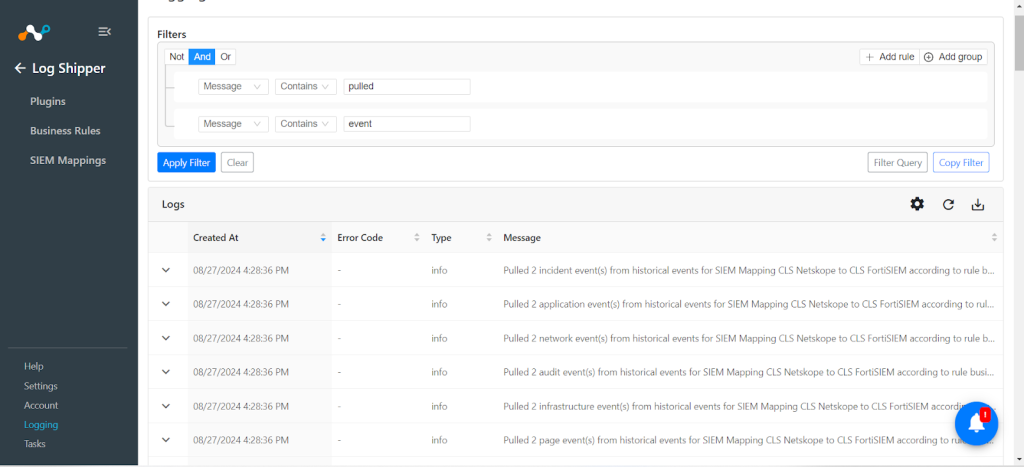Viewport: 1024px width, 467px height.
Task: Open Tasks in sidebar
Action: pos(35,443)
